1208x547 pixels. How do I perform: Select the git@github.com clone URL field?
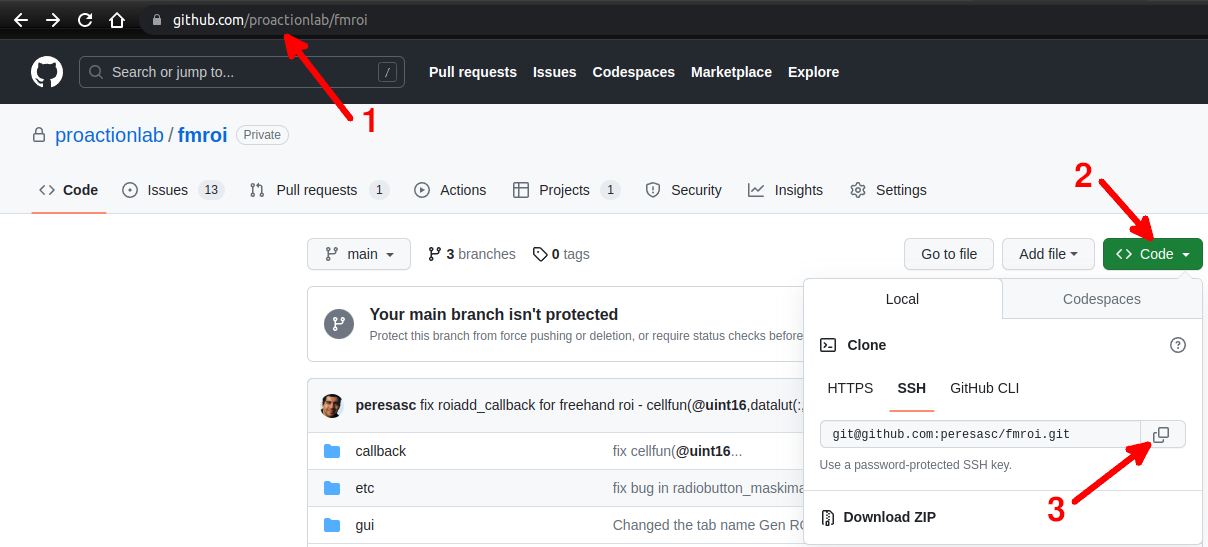(980, 434)
